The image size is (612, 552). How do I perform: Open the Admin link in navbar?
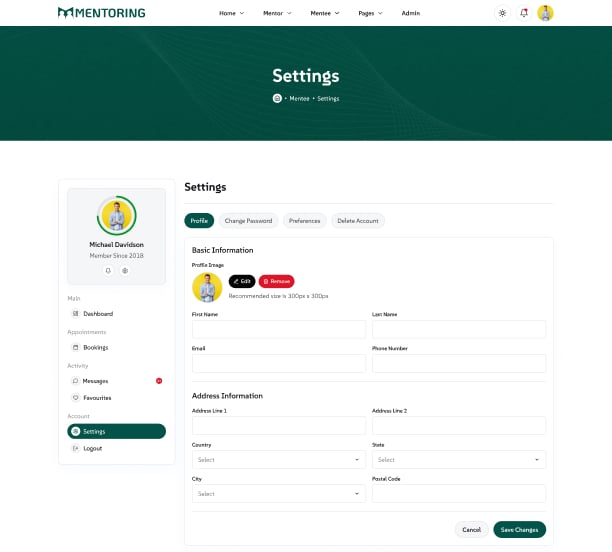coord(411,13)
